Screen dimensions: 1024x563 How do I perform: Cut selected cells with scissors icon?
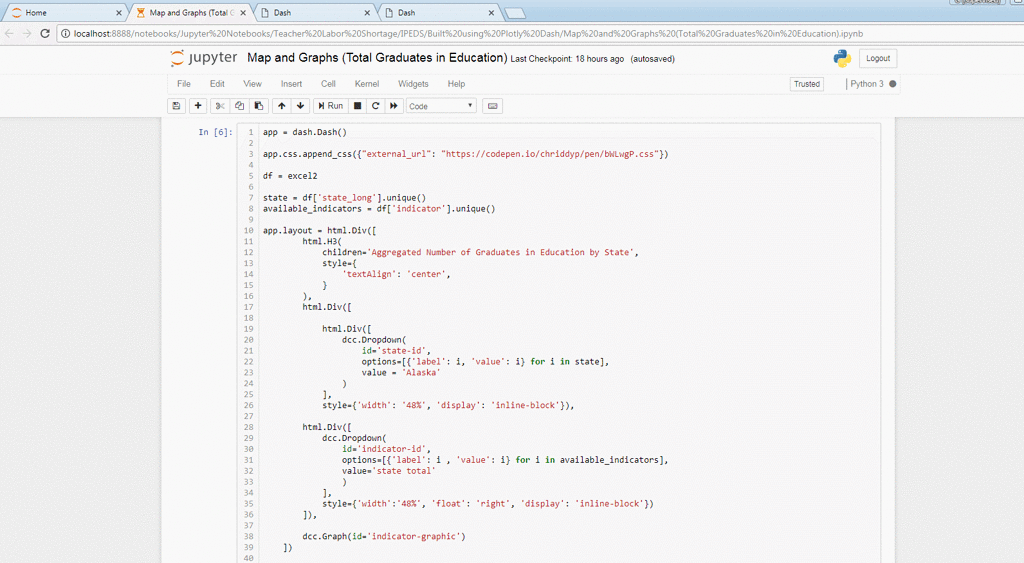220,106
